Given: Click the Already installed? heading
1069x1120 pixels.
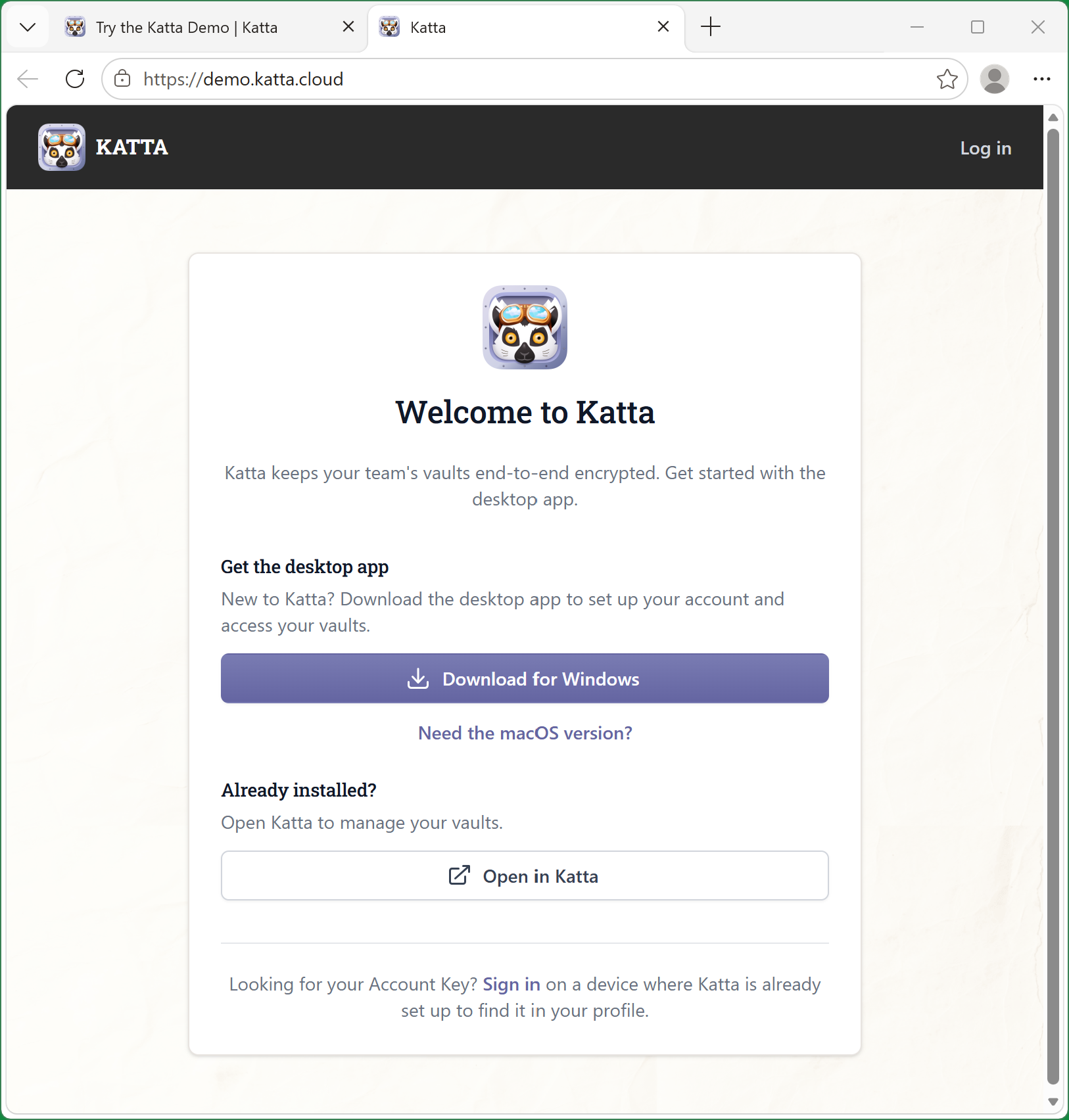Looking at the screenshot, I should pyautogui.click(x=298, y=790).
